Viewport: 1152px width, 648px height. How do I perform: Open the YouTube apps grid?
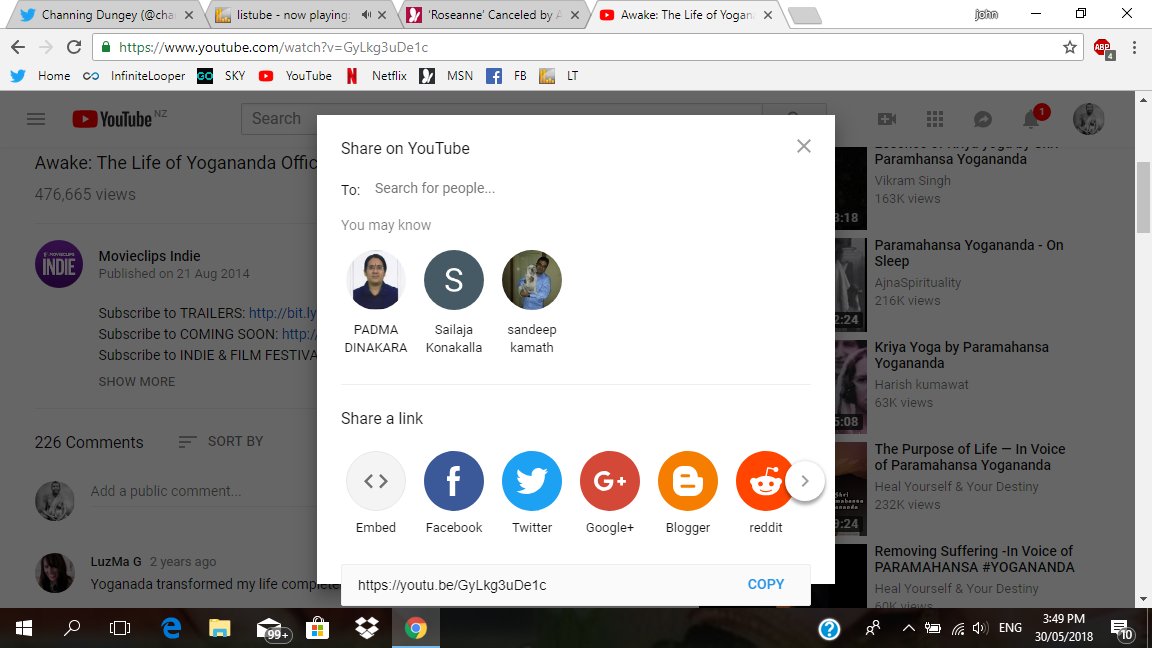click(935, 119)
